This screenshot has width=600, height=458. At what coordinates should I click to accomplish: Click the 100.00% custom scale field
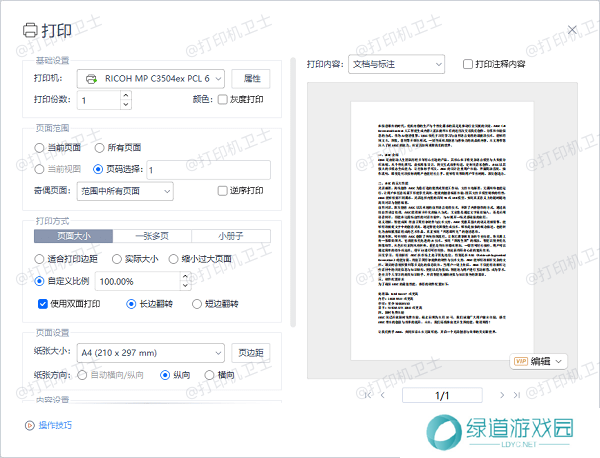137,281
